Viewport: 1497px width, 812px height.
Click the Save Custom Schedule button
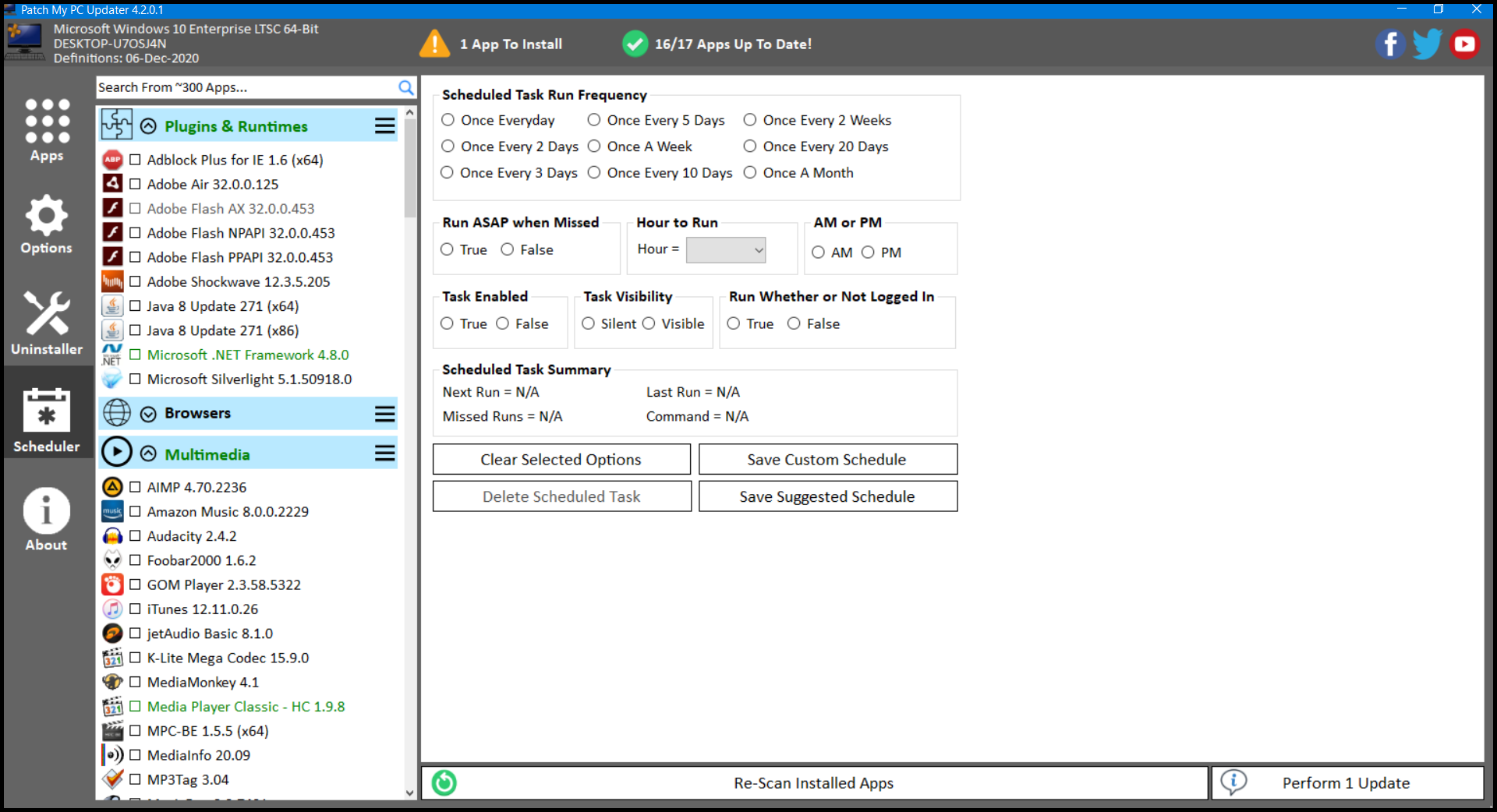(x=828, y=459)
